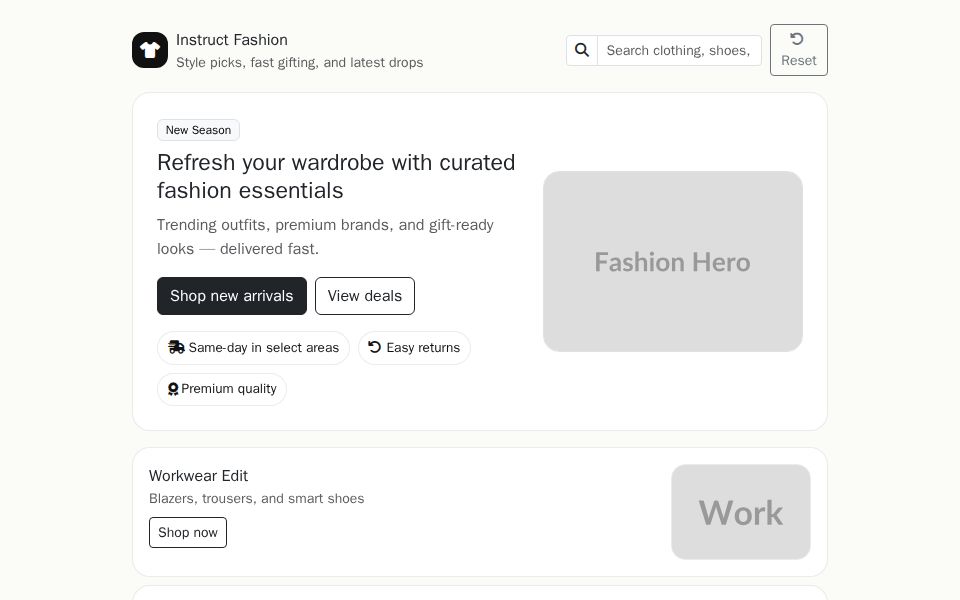This screenshot has height=600, width=960.
Task: Click the return arrow icon beside Easy returns
Action: (x=374, y=348)
